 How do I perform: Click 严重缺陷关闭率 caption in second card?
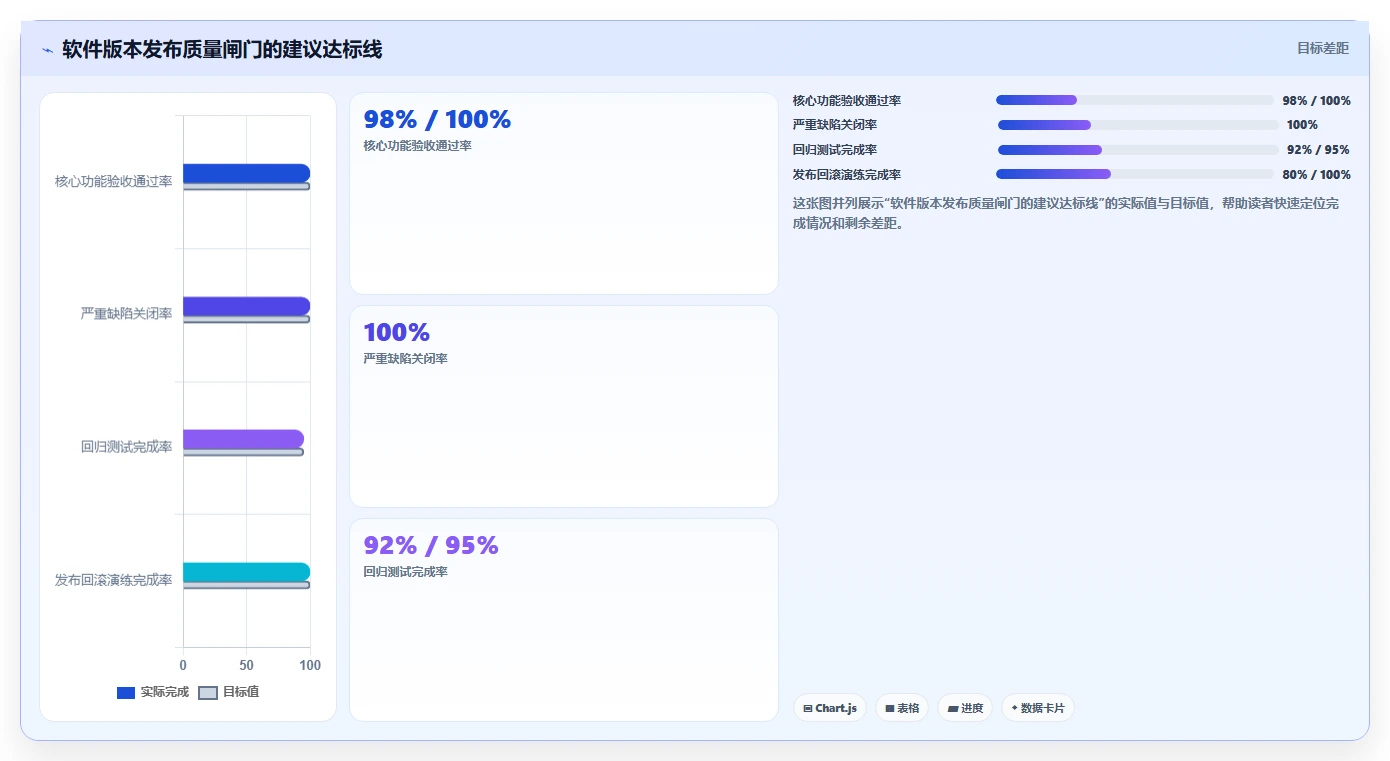[405, 359]
